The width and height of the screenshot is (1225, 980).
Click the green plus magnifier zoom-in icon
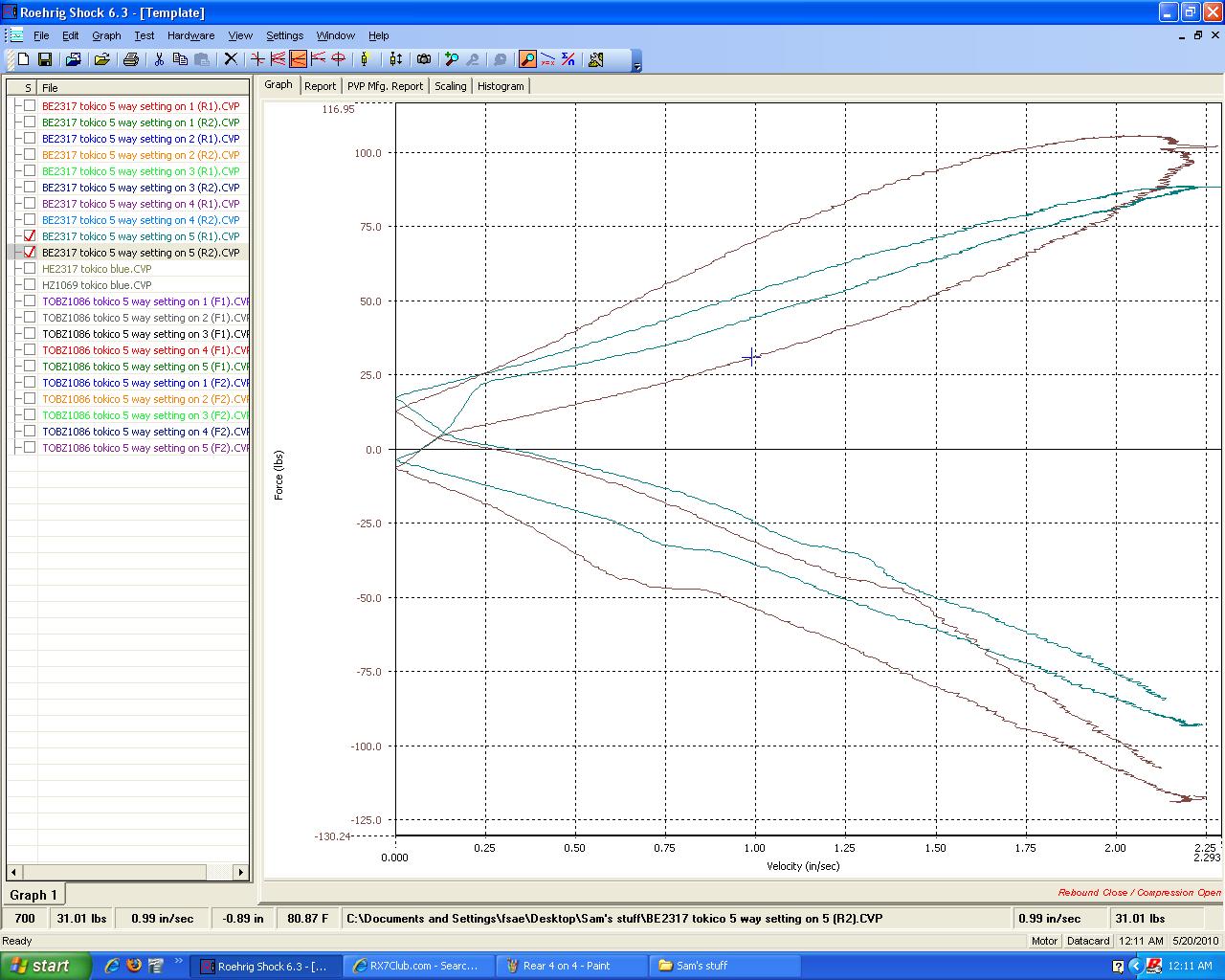(x=452, y=59)
